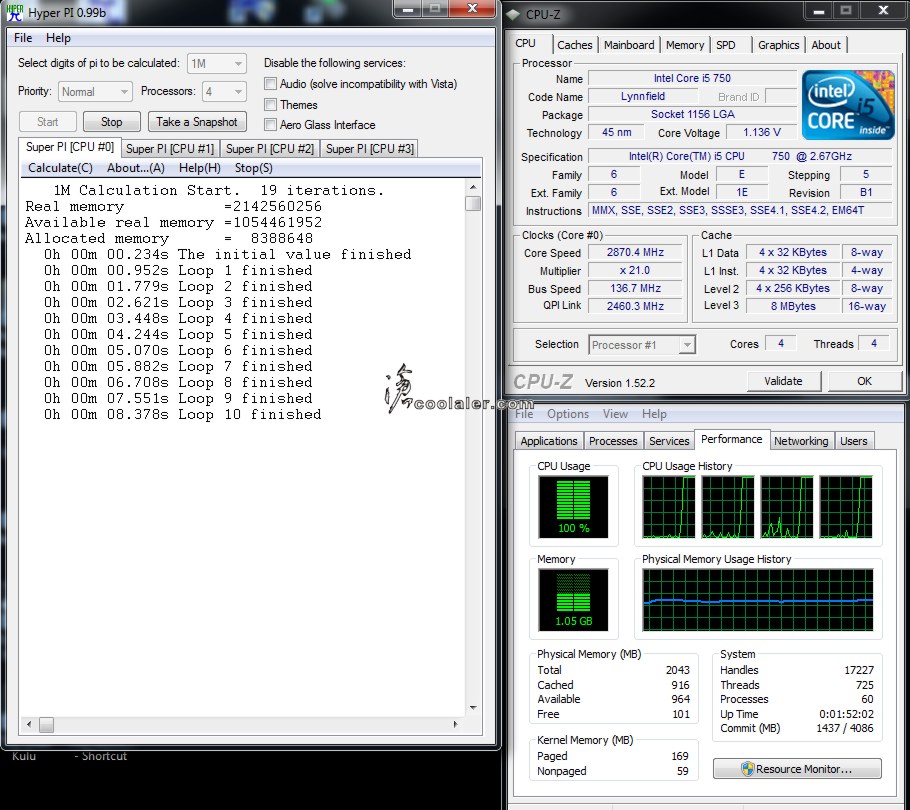The height and width of the screenshot is (810, 910).
Task: Open the Help menu in Hyper PI
Action: (x=58, y=38)
